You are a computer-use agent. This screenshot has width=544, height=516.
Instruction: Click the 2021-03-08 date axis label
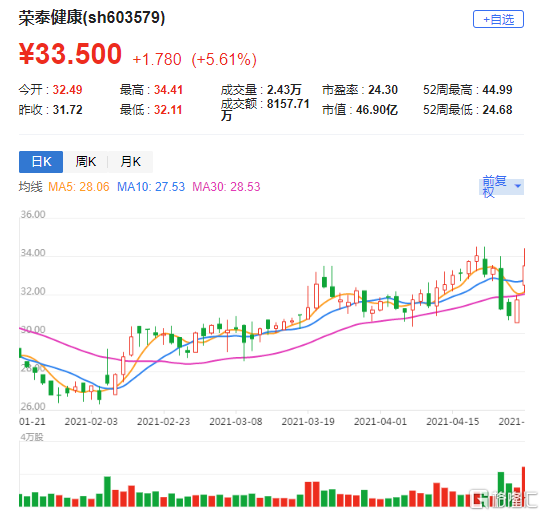(236, 422)
